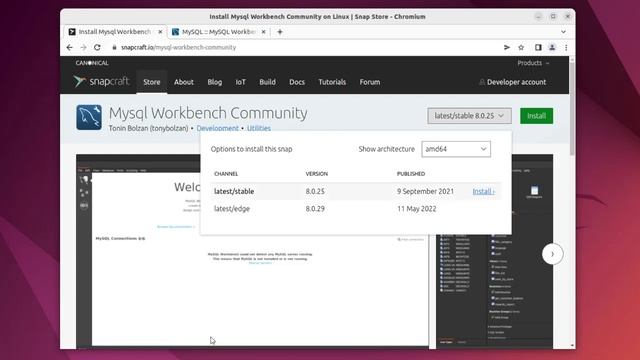
Task: Click the share page icon in address bar
Action: (x=507, y=47)
